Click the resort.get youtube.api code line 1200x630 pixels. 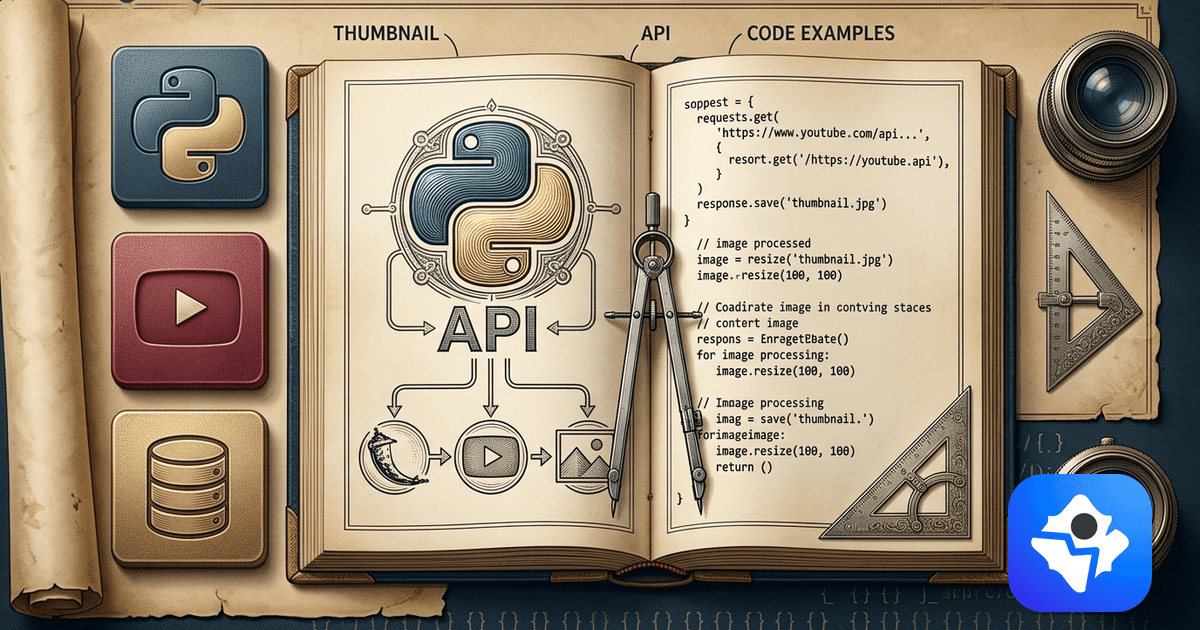point(839,160)
